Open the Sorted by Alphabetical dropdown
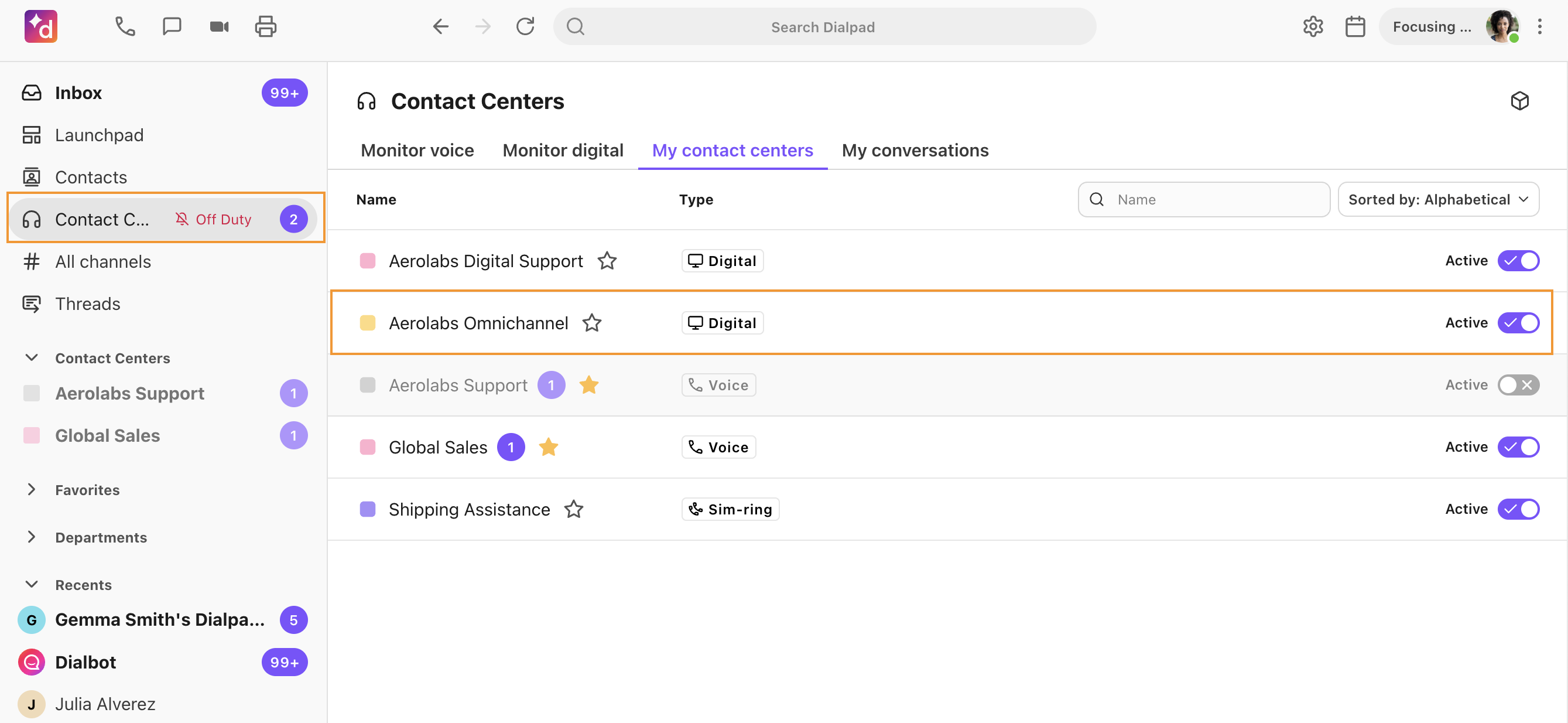1568x723 pixels. coord(1438,199)
